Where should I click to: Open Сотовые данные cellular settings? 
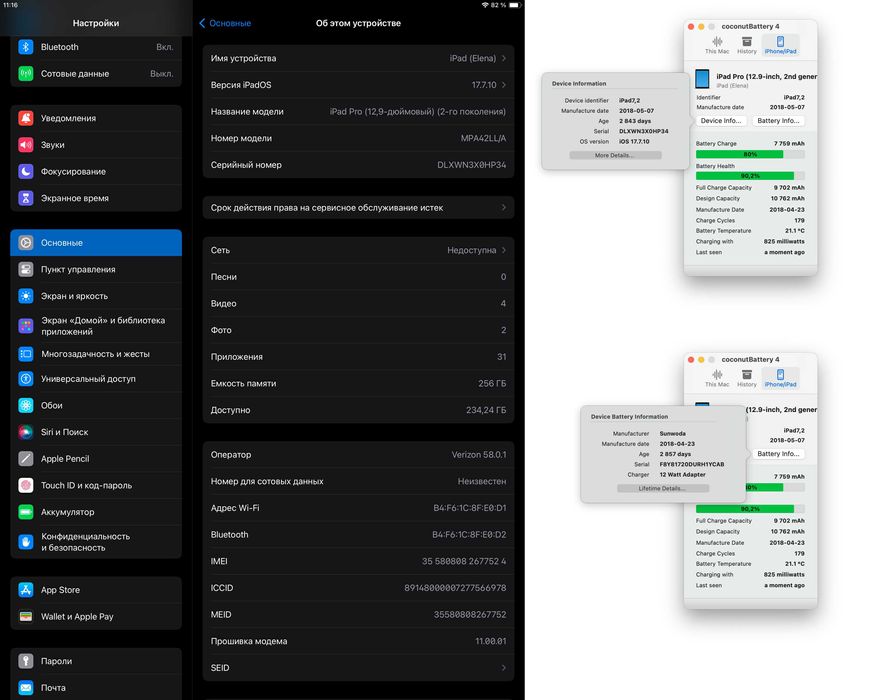[x=96, y=74]
